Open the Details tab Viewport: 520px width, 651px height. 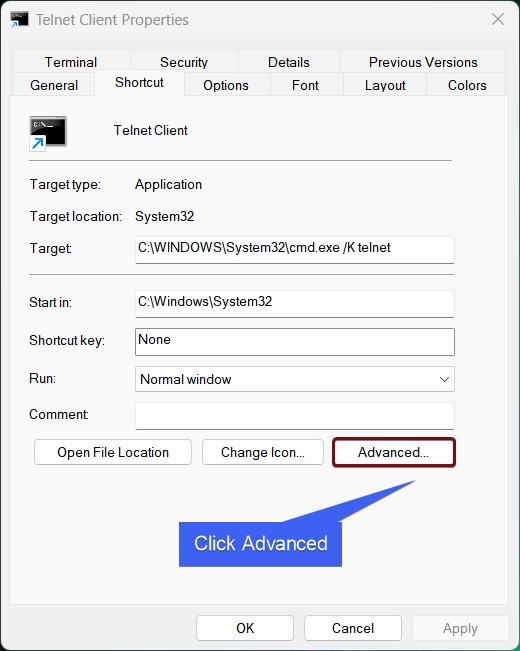pos(289,62)
